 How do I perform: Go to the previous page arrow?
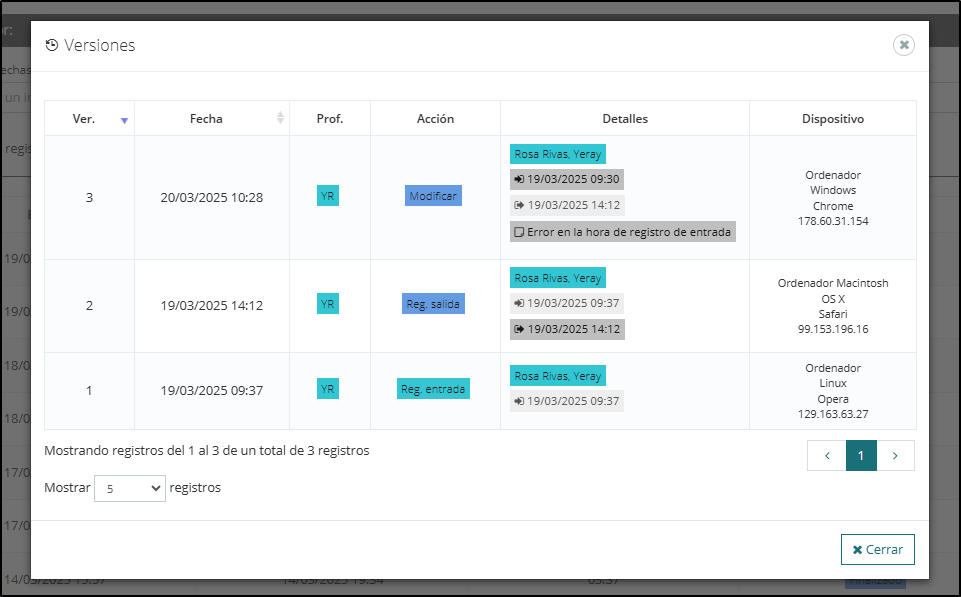tap(827, 455)
